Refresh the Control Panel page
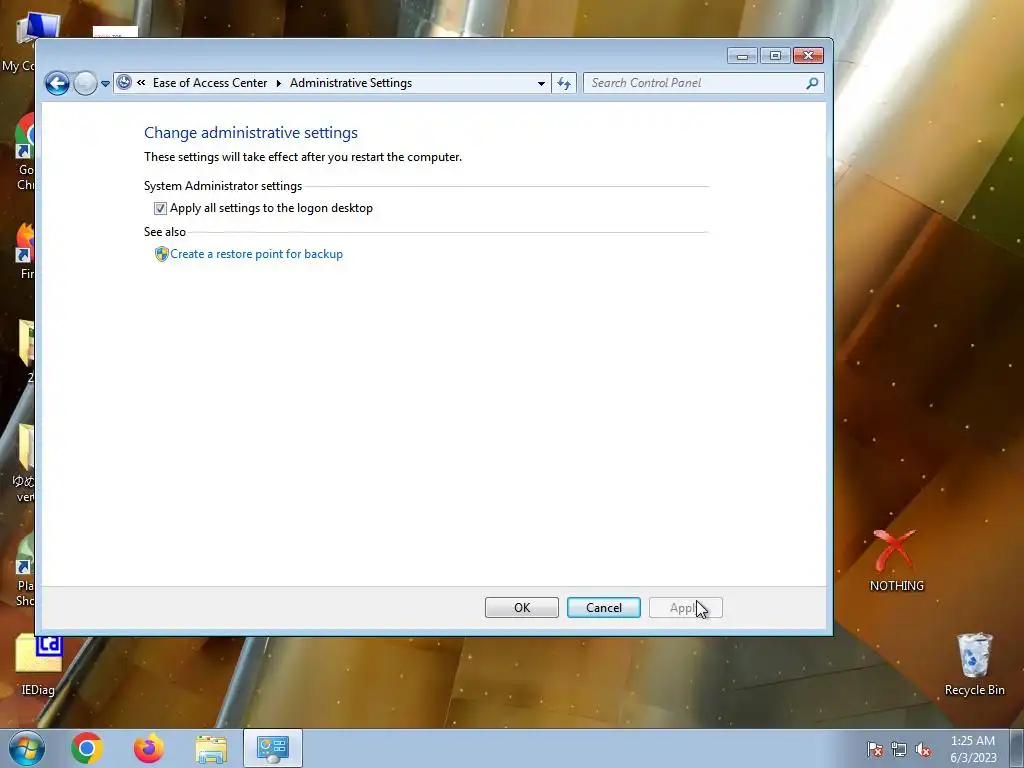 click(x=564, y=84)
